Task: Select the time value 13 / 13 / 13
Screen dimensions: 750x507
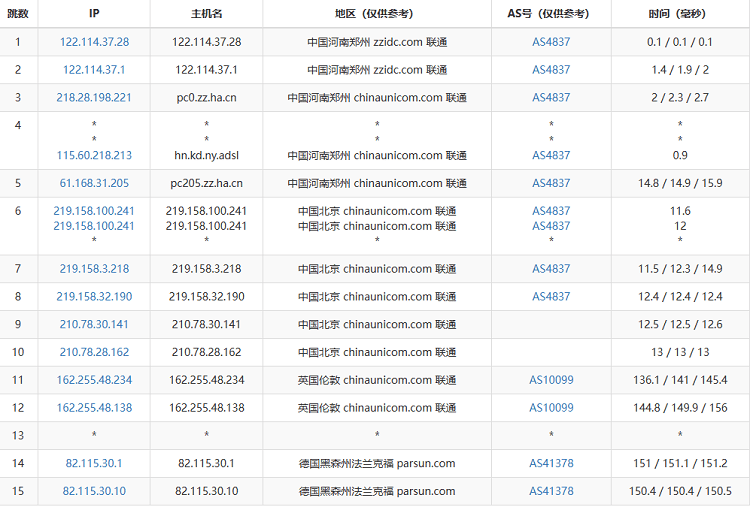Action: (680, 352)
